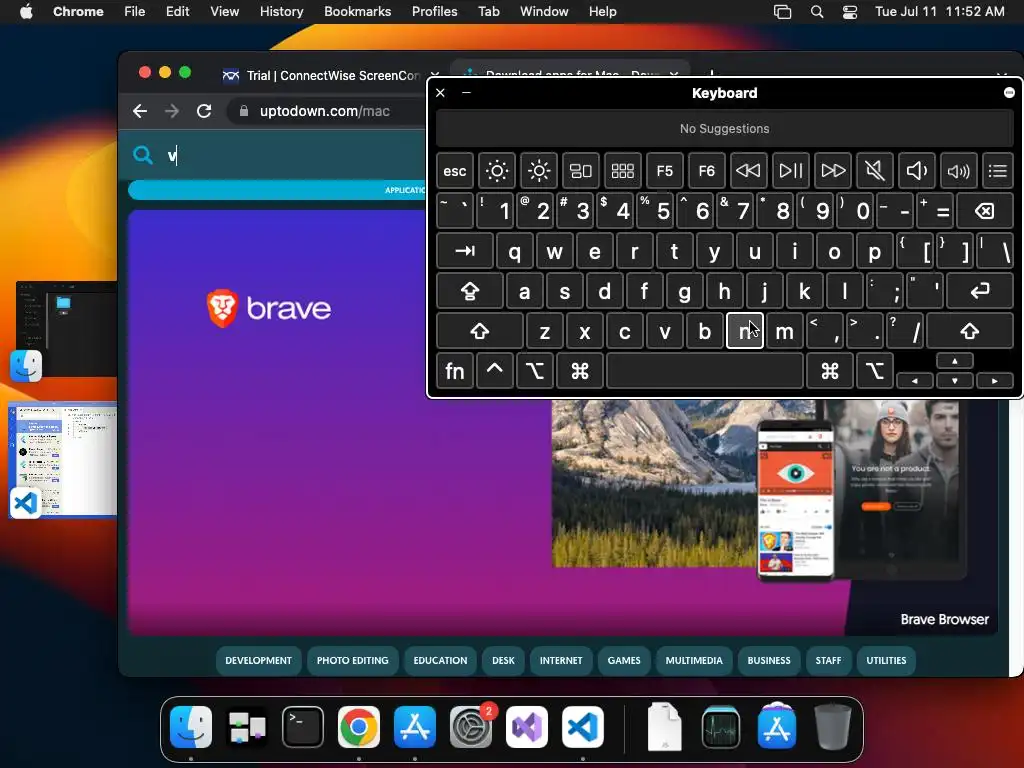Open the File menu in the menu bar

pyautogui.click(x=135, y=12)
